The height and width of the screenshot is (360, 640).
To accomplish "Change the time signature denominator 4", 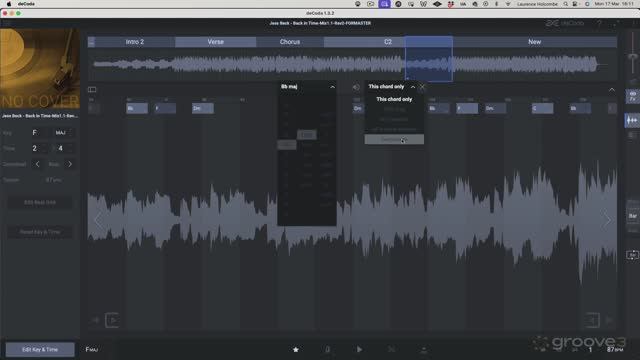I will tap(60, 148).
